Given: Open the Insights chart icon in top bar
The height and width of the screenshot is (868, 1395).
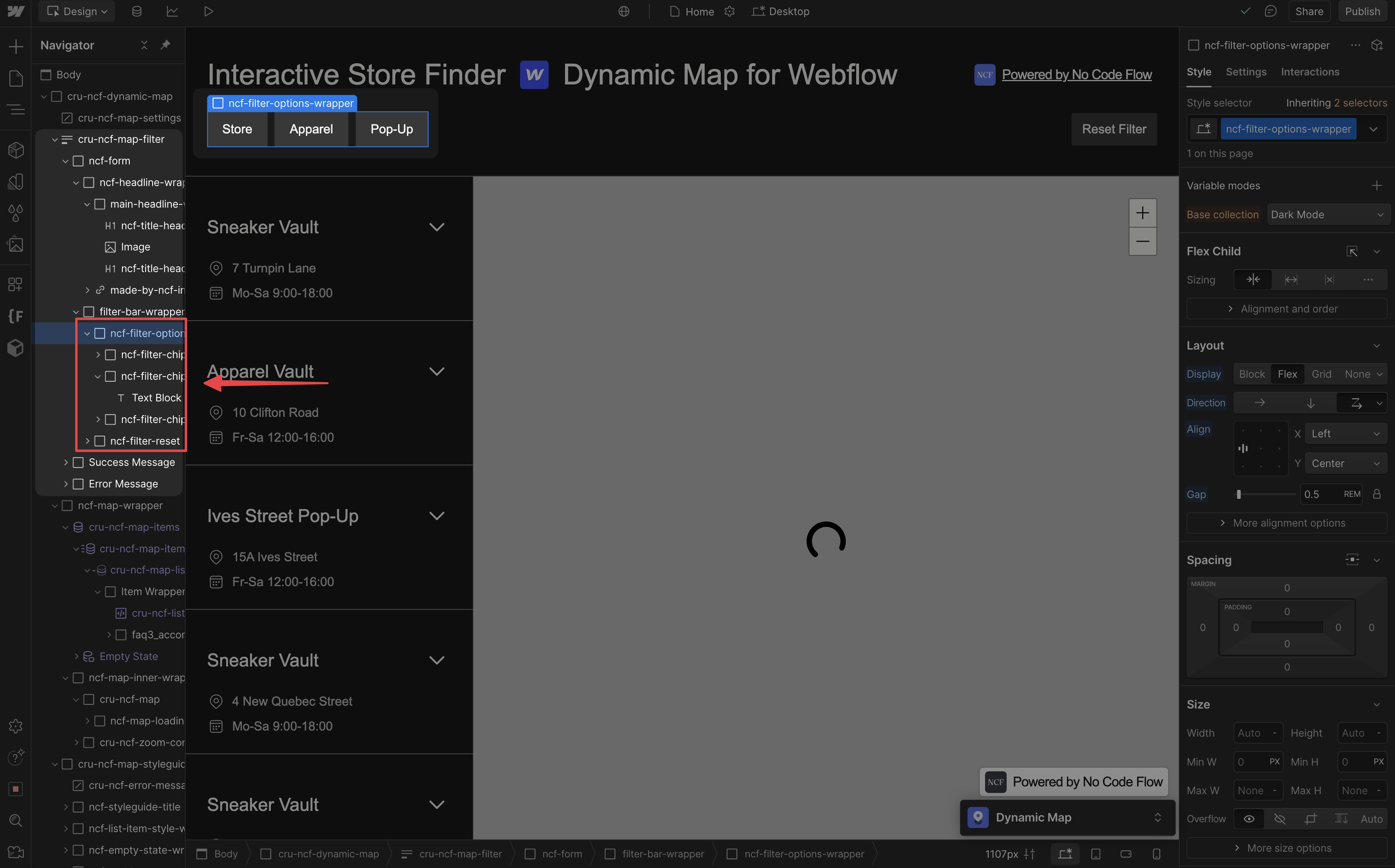Looking at the screenshot, I should (x=172, y=11).
